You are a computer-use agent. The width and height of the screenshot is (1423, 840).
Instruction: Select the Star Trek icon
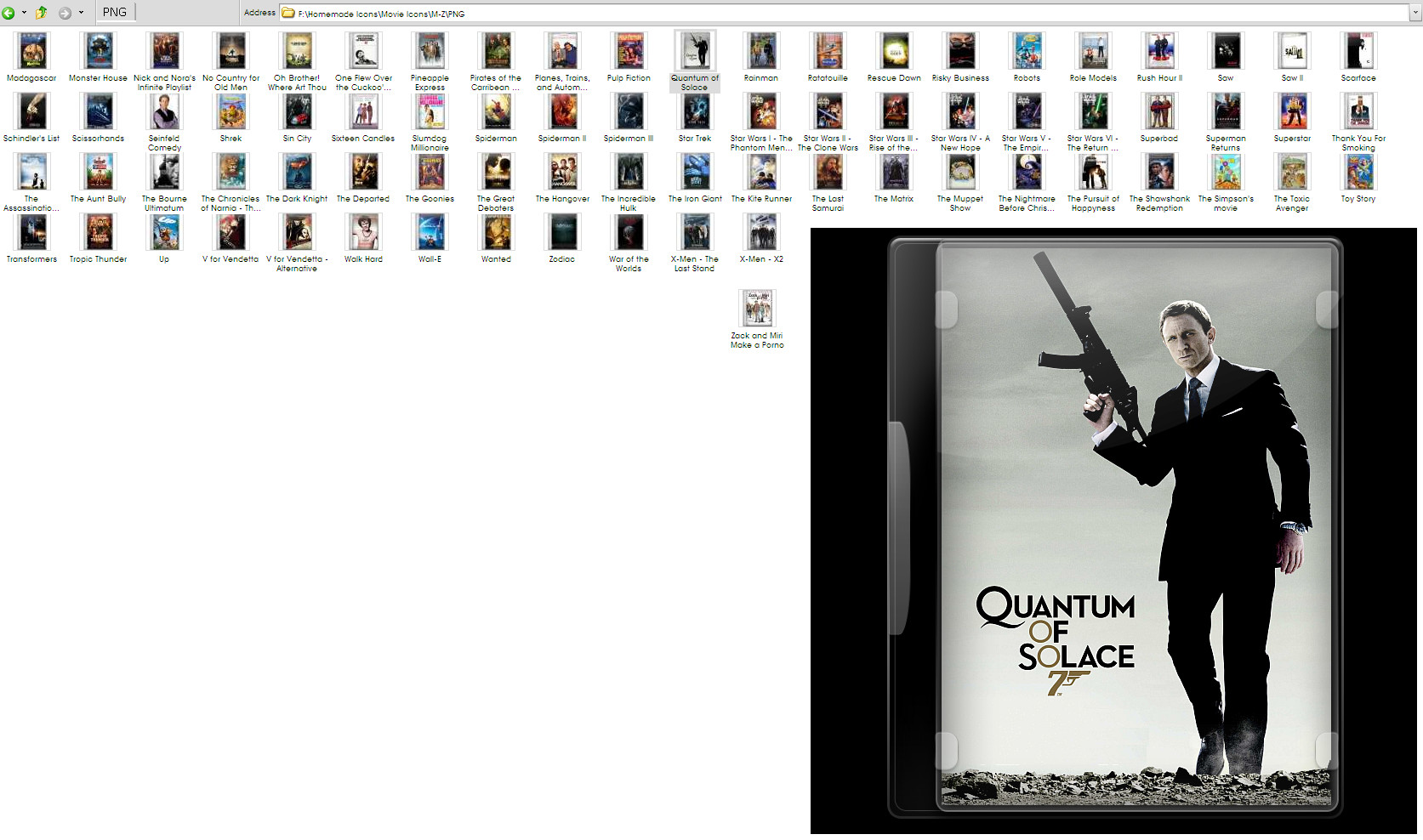696,111
